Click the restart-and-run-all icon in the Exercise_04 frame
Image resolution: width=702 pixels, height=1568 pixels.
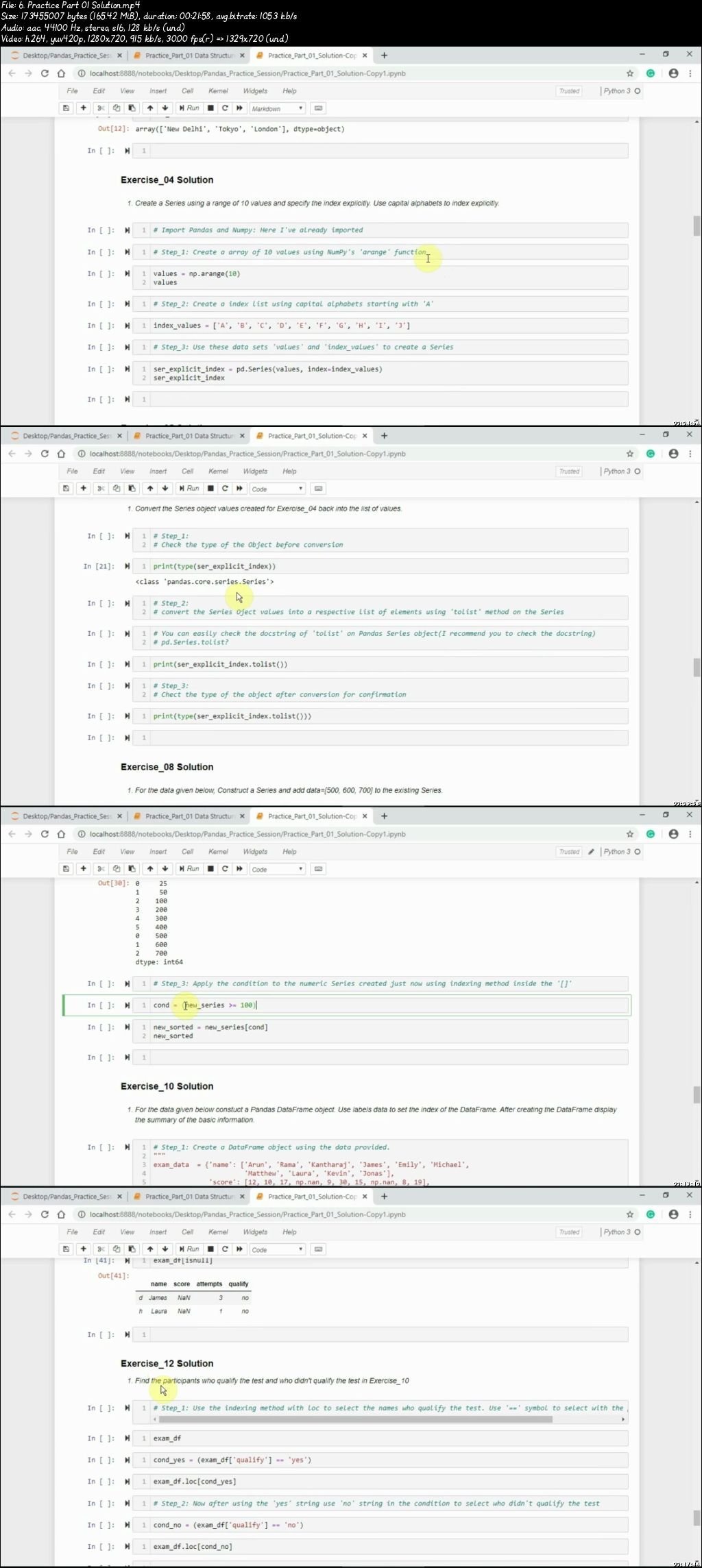(x=239, y=108)
